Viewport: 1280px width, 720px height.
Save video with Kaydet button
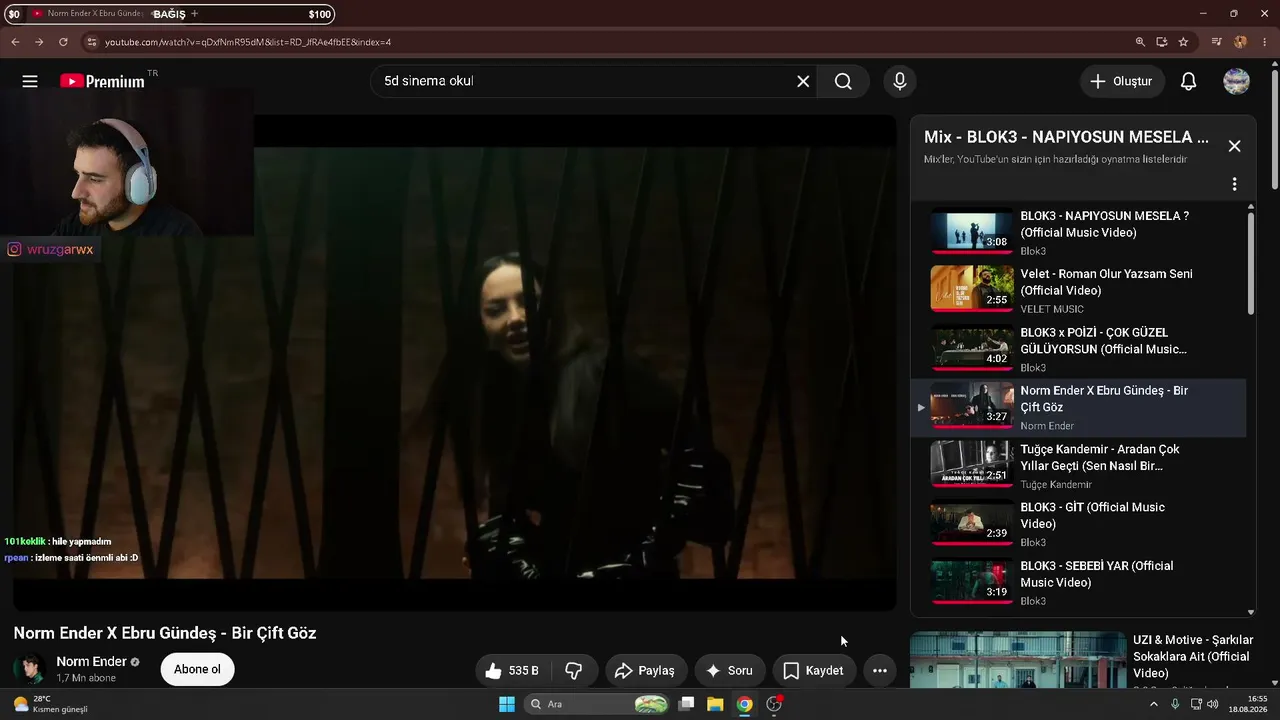tap(813, 670)
